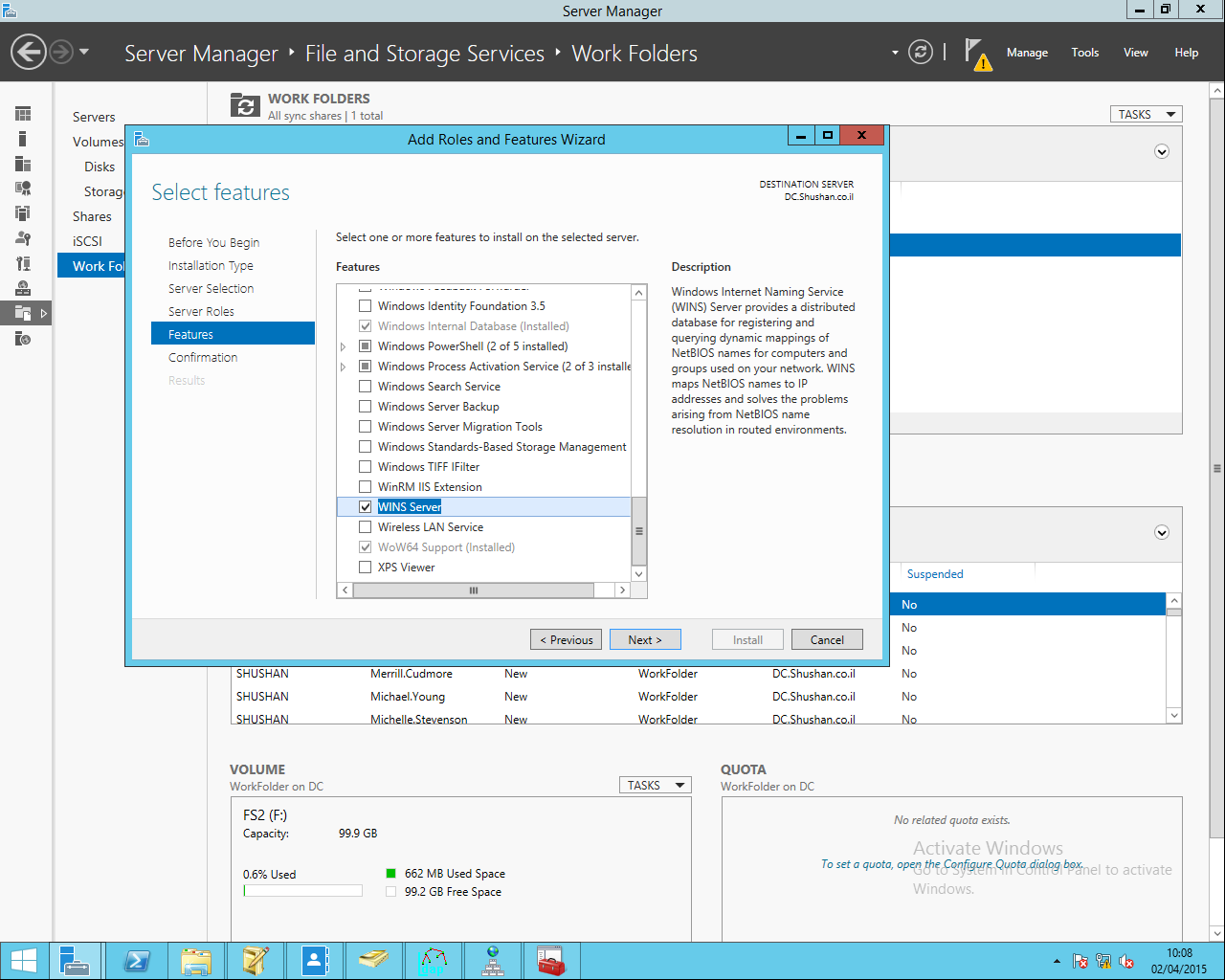Open the notifications flag with warning
Image resolution: width=1225 pixels, height=980 pixels.
pos(977,55)
